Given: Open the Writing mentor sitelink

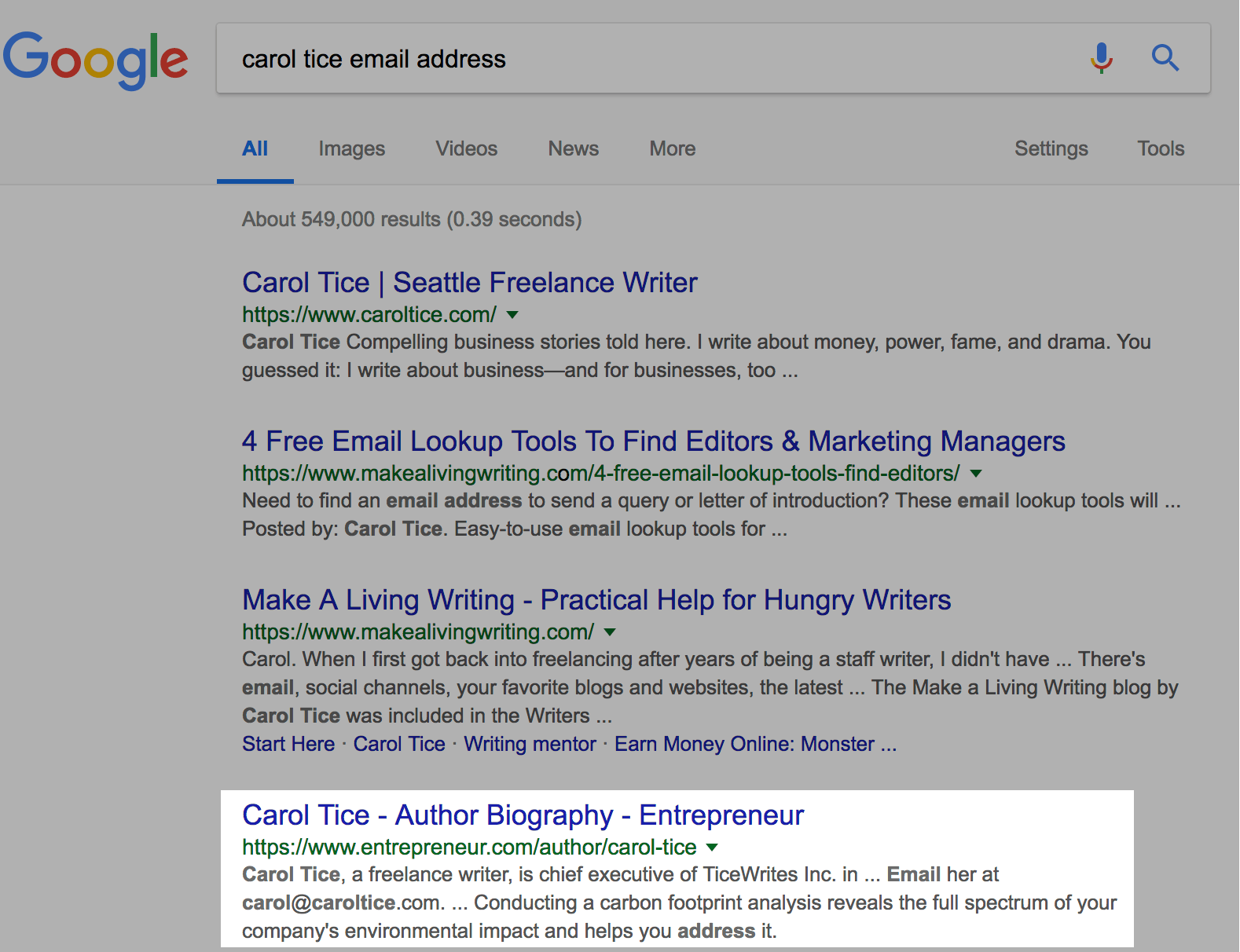Looking at the screenshot, I should coord(530,744).
